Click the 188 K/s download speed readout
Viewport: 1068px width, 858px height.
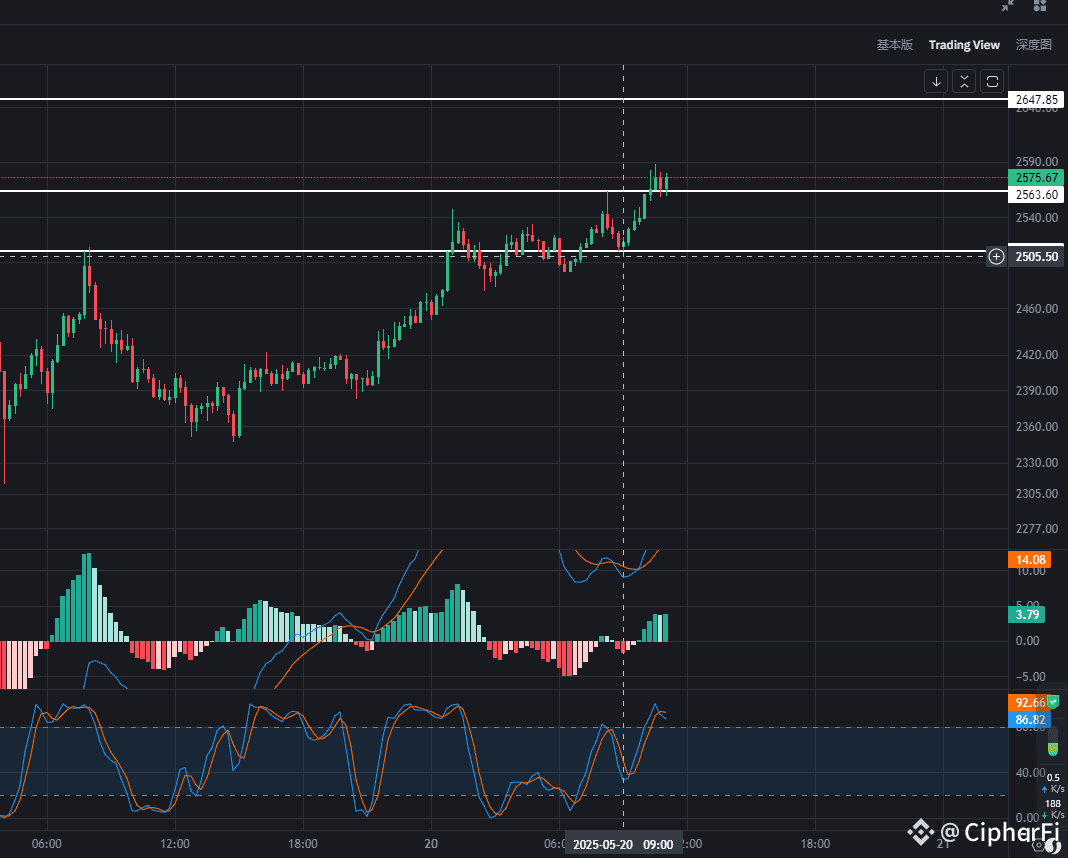click(x=1053, y=809)
